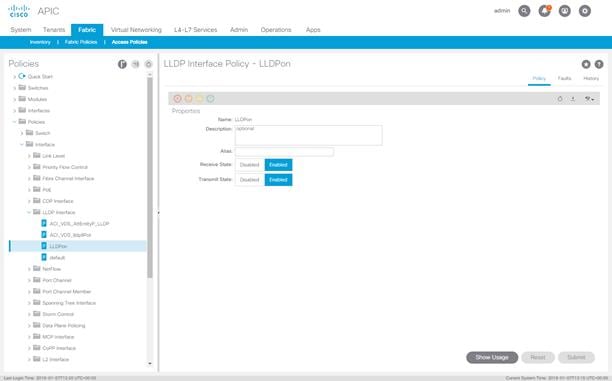Open the Fabric Policies submenu link
The height and width of the screenshot is (381, 612).
(x=81, y=42)
